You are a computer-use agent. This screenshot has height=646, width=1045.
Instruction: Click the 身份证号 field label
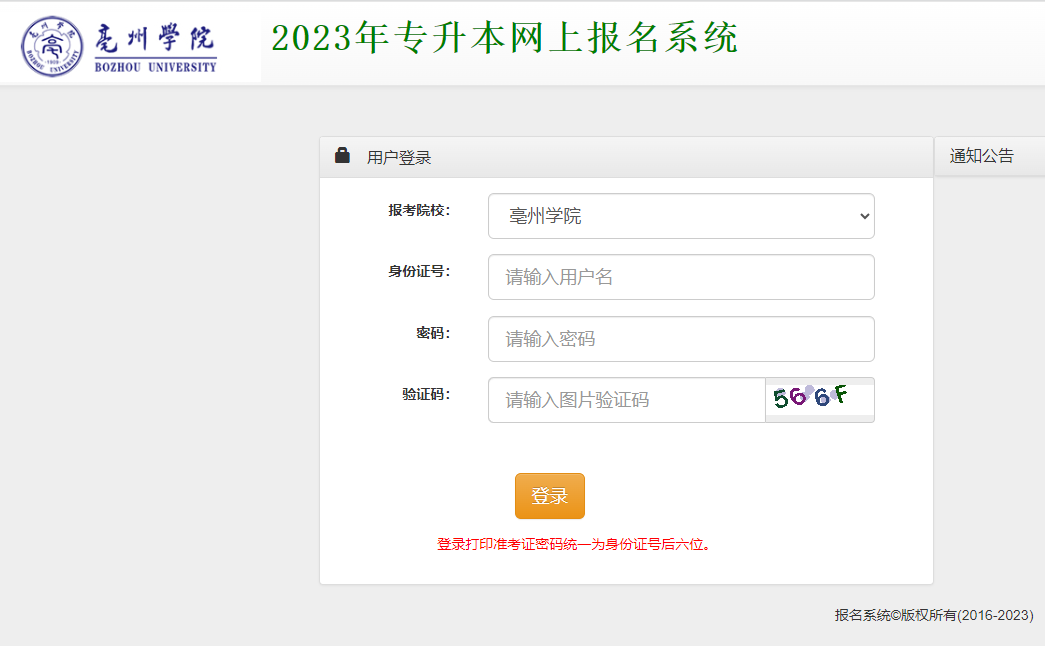[x=419, y=271]
